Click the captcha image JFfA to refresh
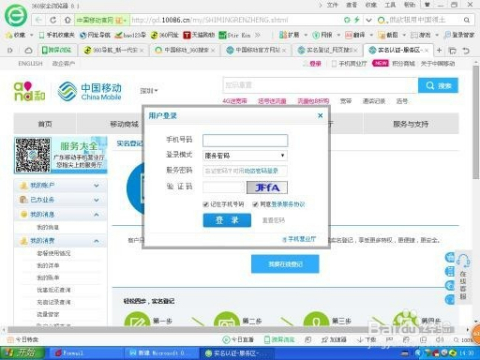This screenshot has height=360, width=480. [267, 187]
